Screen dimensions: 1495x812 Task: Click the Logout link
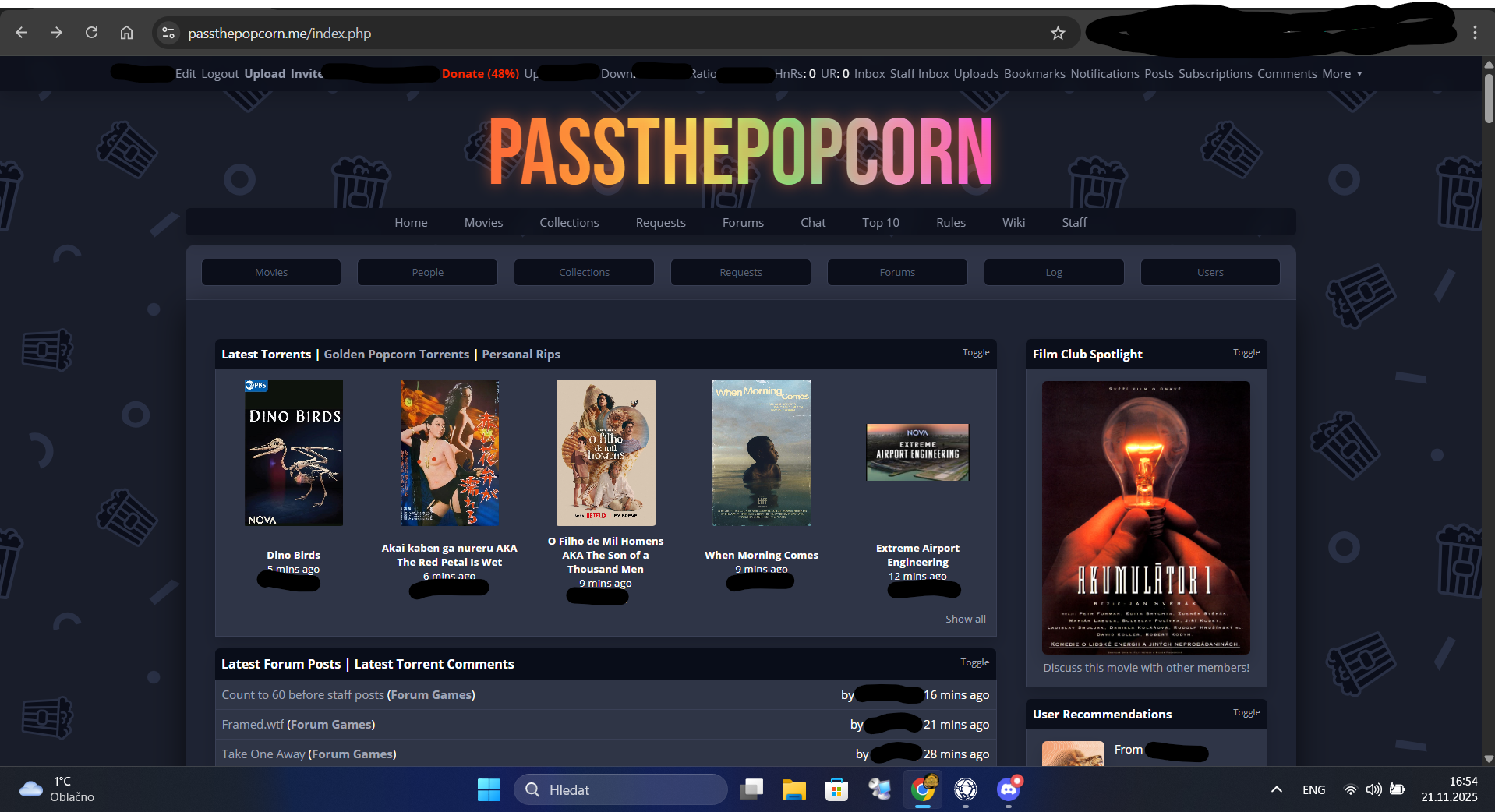(220, 74)
